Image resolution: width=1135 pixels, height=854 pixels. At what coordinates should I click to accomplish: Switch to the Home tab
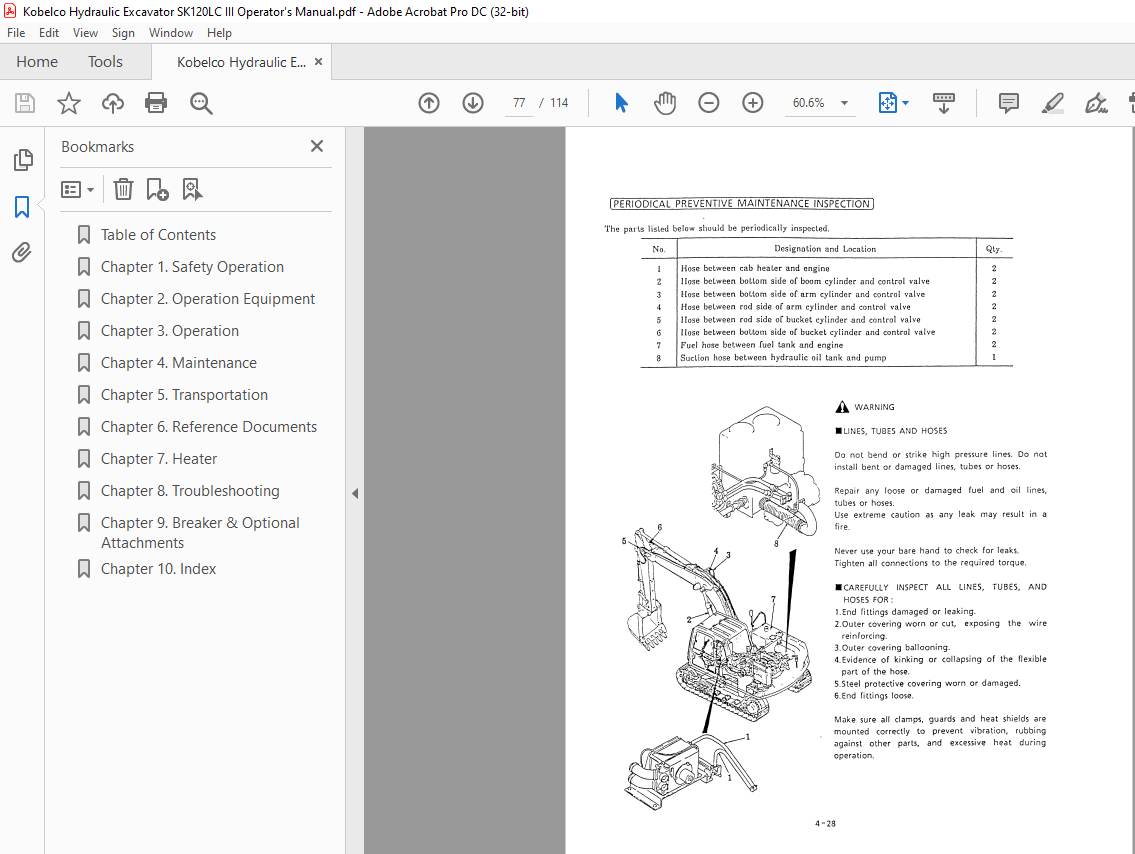point(37,62)
